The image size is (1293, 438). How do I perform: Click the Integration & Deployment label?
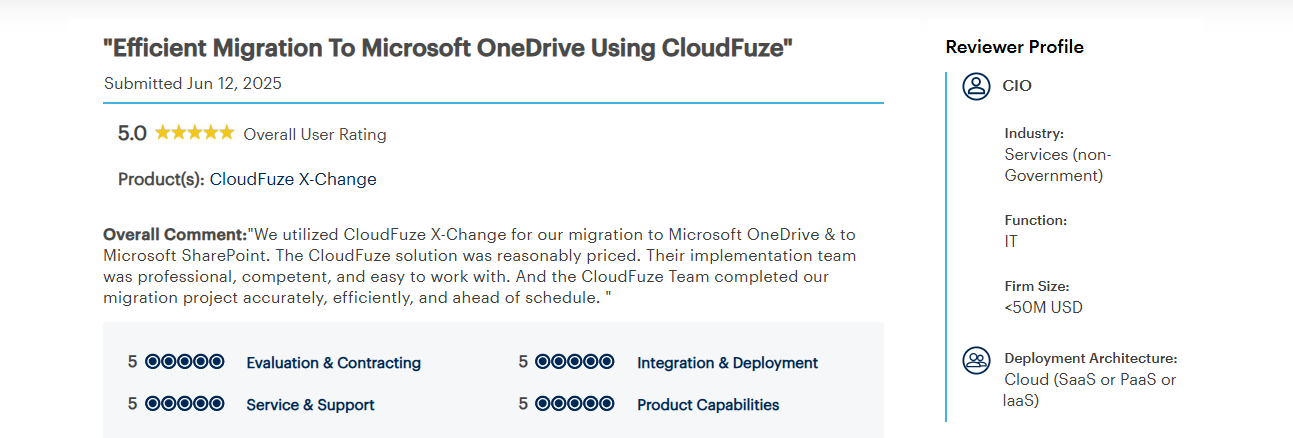(x=727, y=363)
